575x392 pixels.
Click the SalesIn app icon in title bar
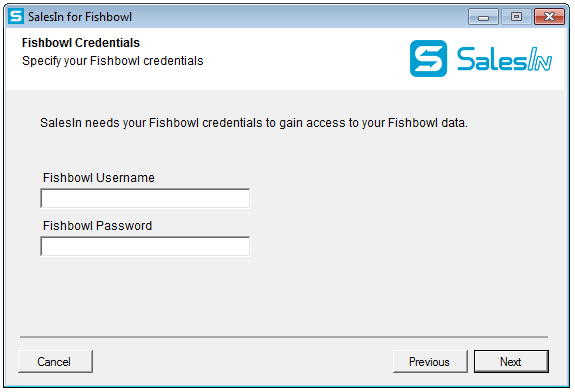[16, 17]
